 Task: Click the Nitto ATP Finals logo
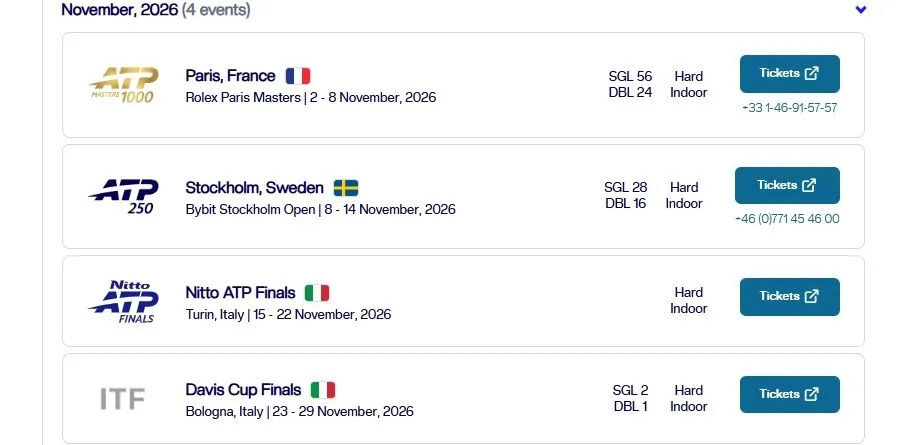point(123,302)
